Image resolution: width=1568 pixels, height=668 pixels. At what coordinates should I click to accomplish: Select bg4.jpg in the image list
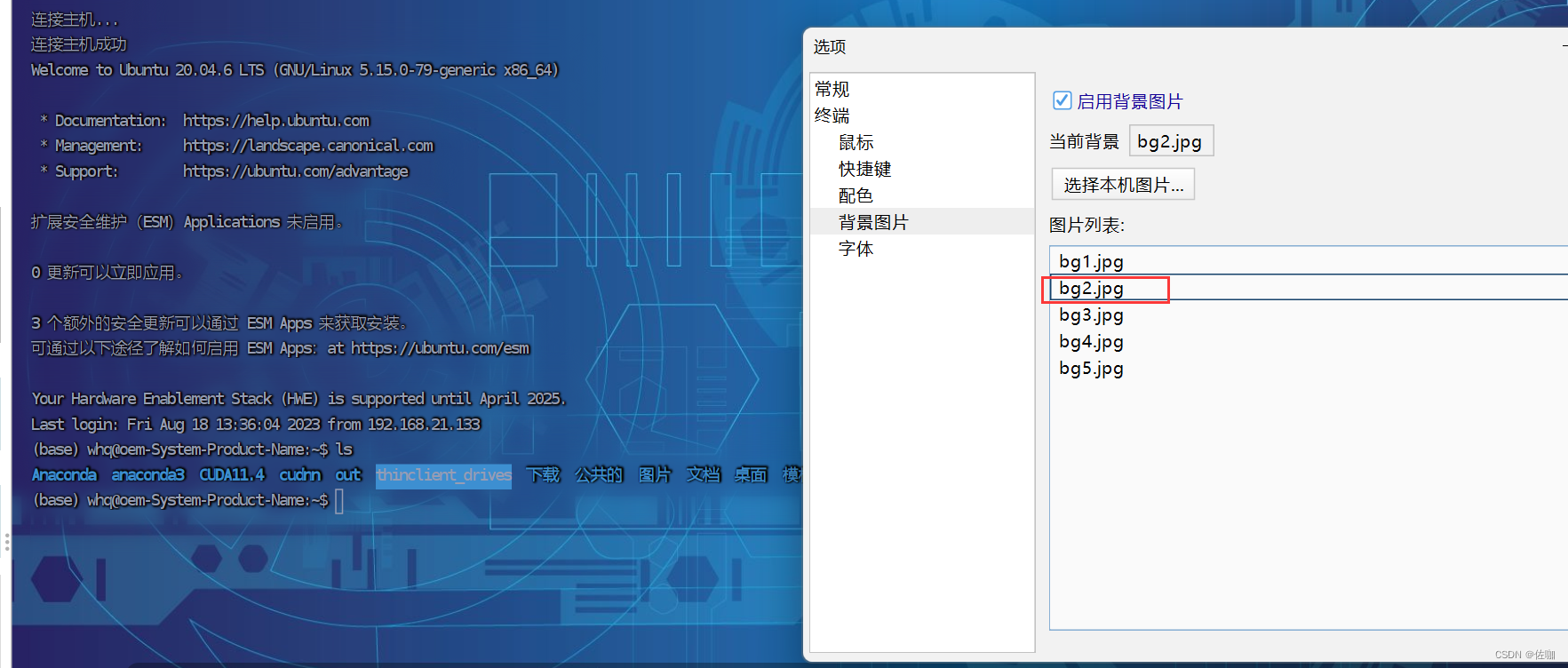click(1308, 341)
